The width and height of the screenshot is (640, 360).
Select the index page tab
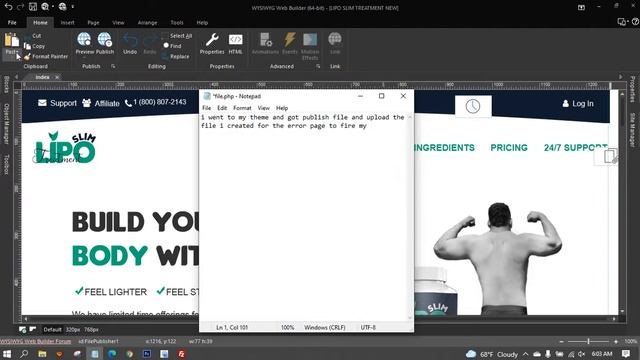[x=42, y=77]
